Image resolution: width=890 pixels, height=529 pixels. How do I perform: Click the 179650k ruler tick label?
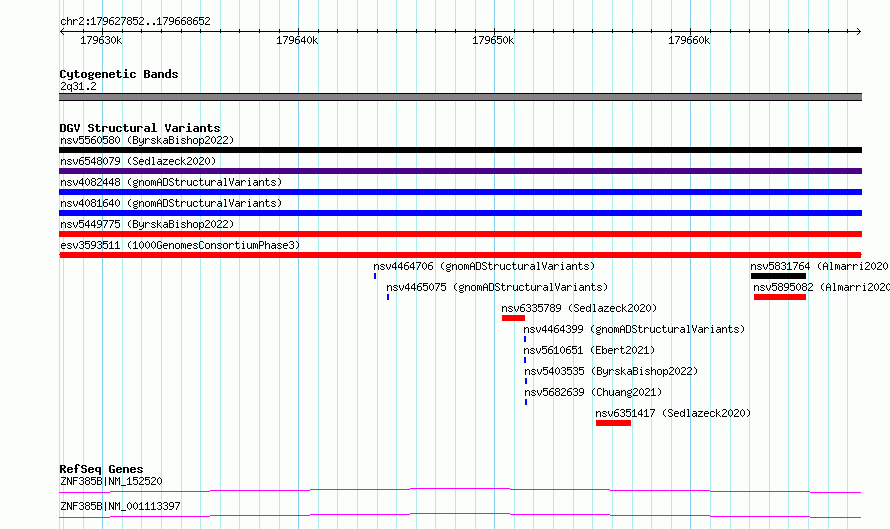(493, 40)
